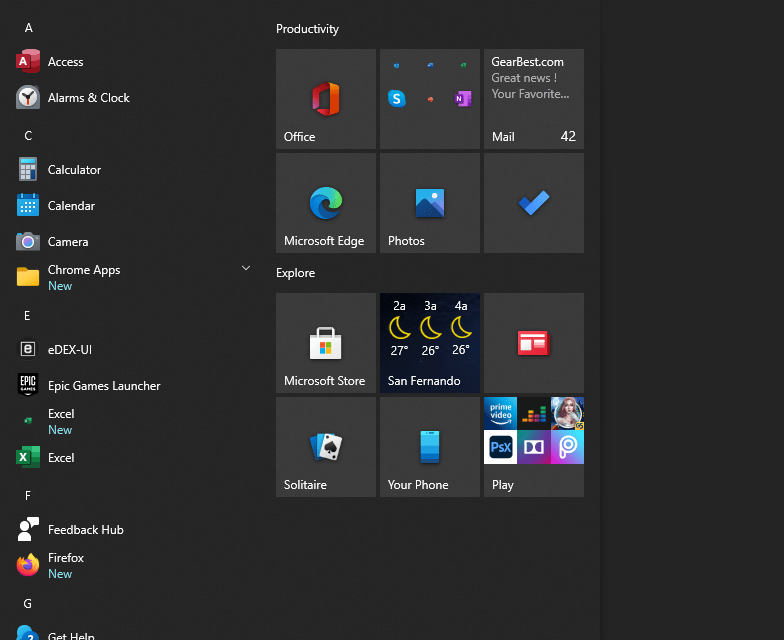Click the Explore group heading
Viewport: 784px width, 640px height.
click(296, 273)
